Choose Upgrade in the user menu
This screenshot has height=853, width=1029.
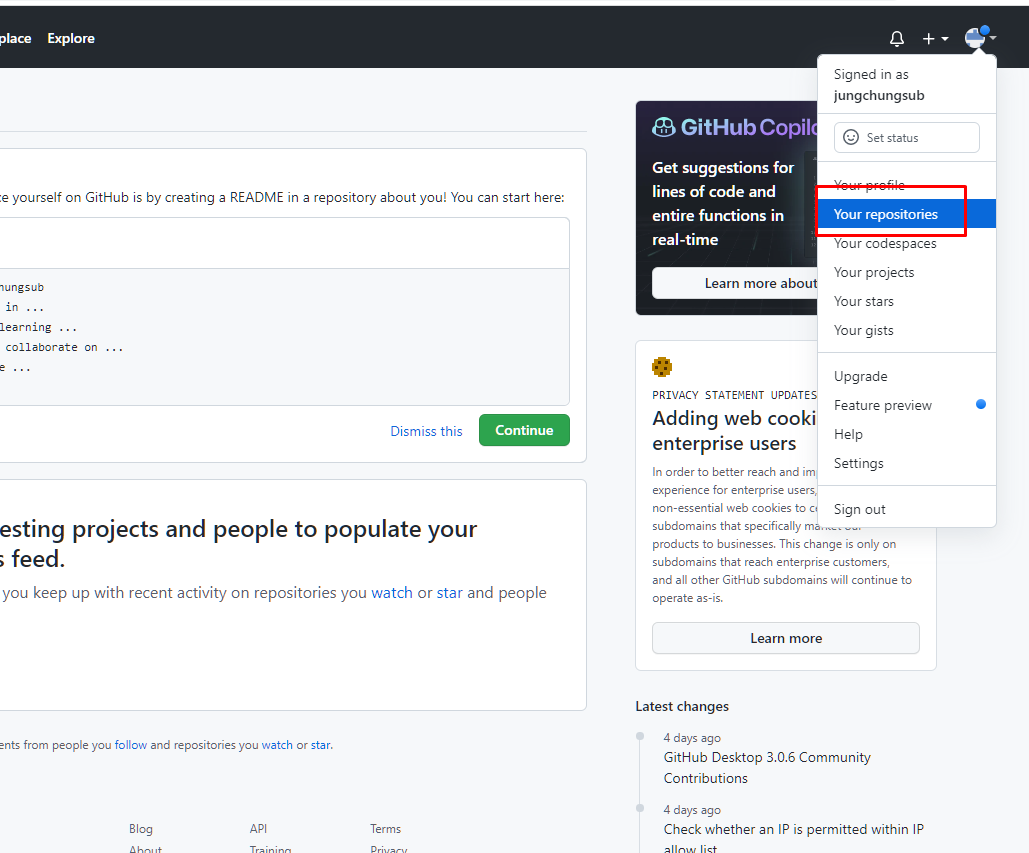point(906,376)
